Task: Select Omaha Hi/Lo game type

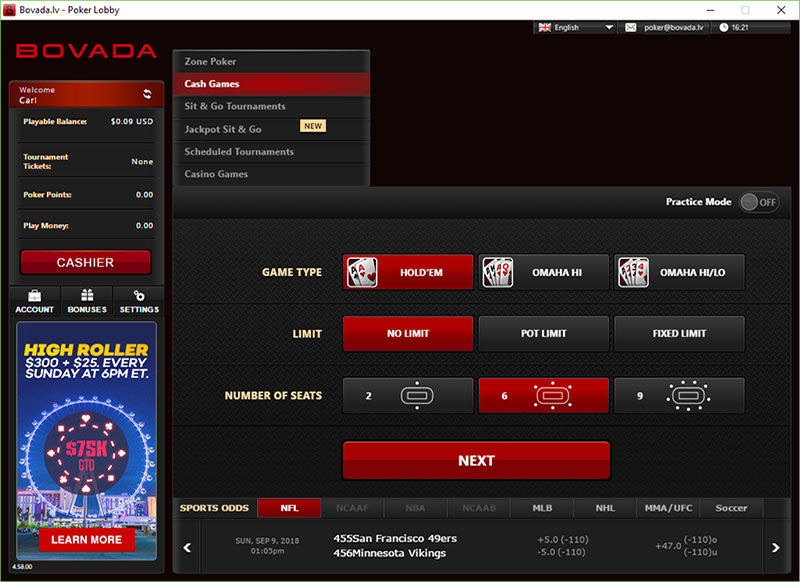Action: click(680, 272)
